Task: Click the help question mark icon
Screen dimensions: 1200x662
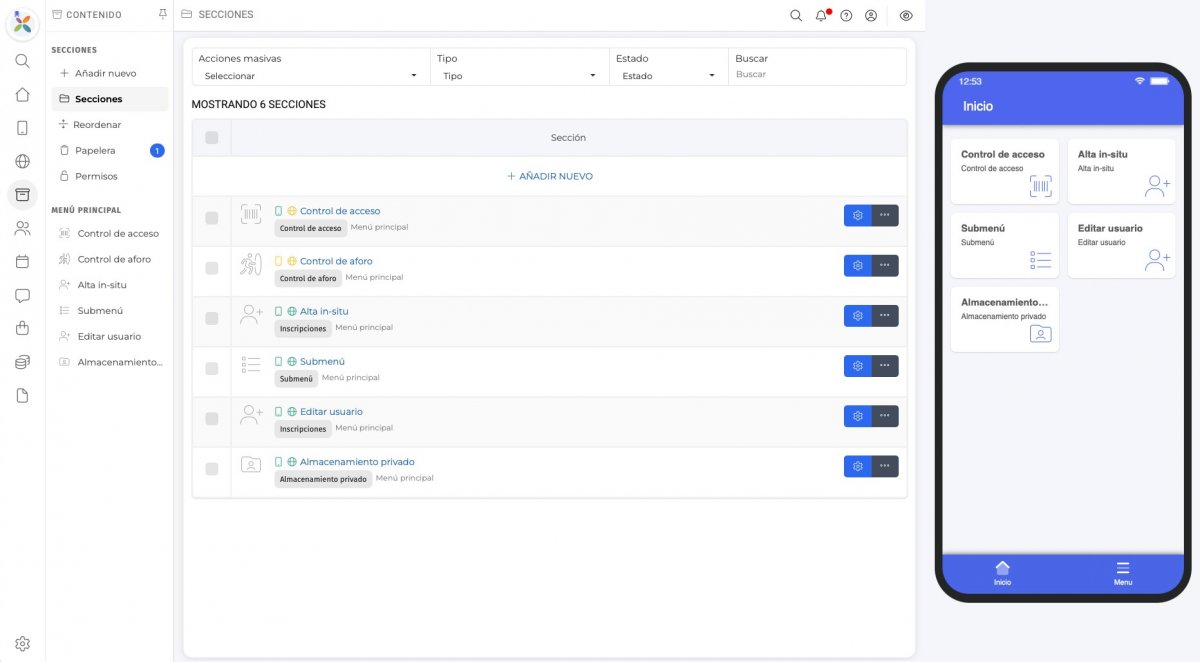Action: 846,15
